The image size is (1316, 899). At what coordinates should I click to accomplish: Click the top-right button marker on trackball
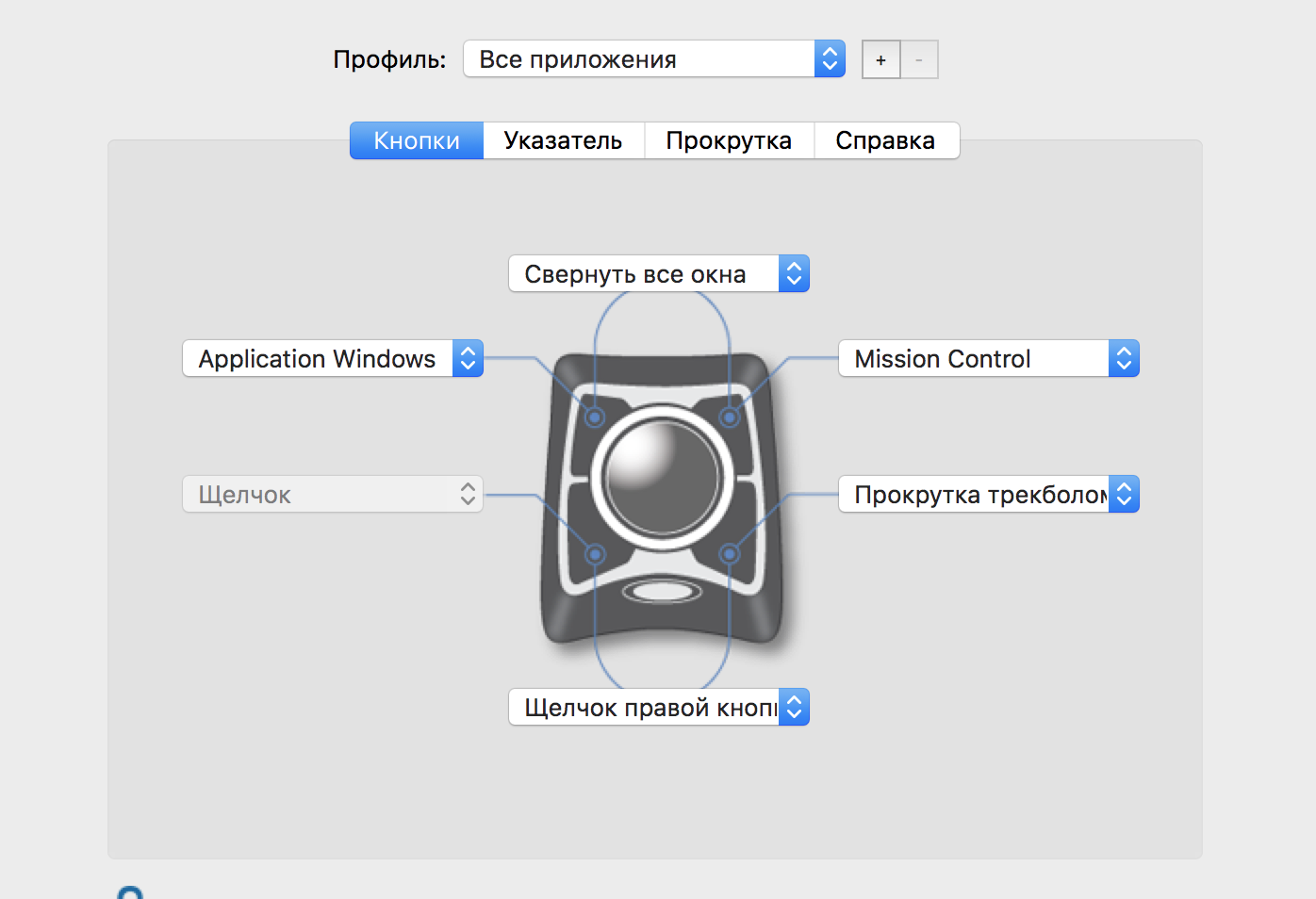(730, 417)
